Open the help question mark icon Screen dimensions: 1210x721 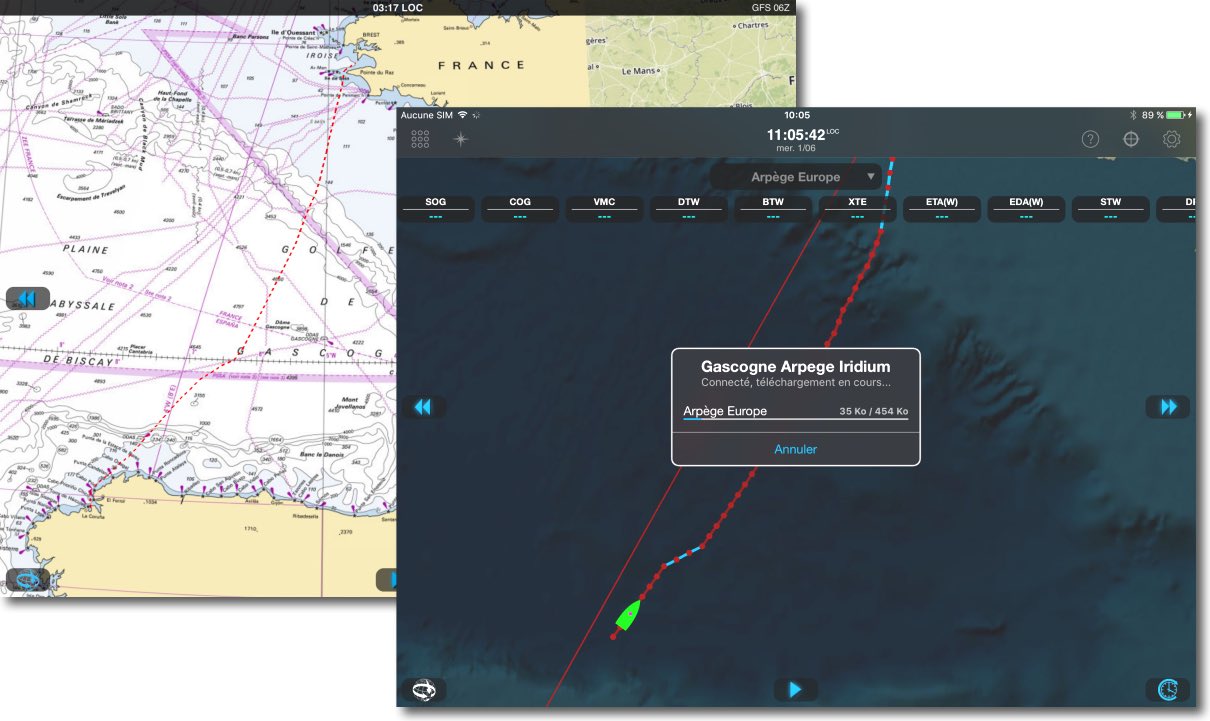pos(1091,139)
